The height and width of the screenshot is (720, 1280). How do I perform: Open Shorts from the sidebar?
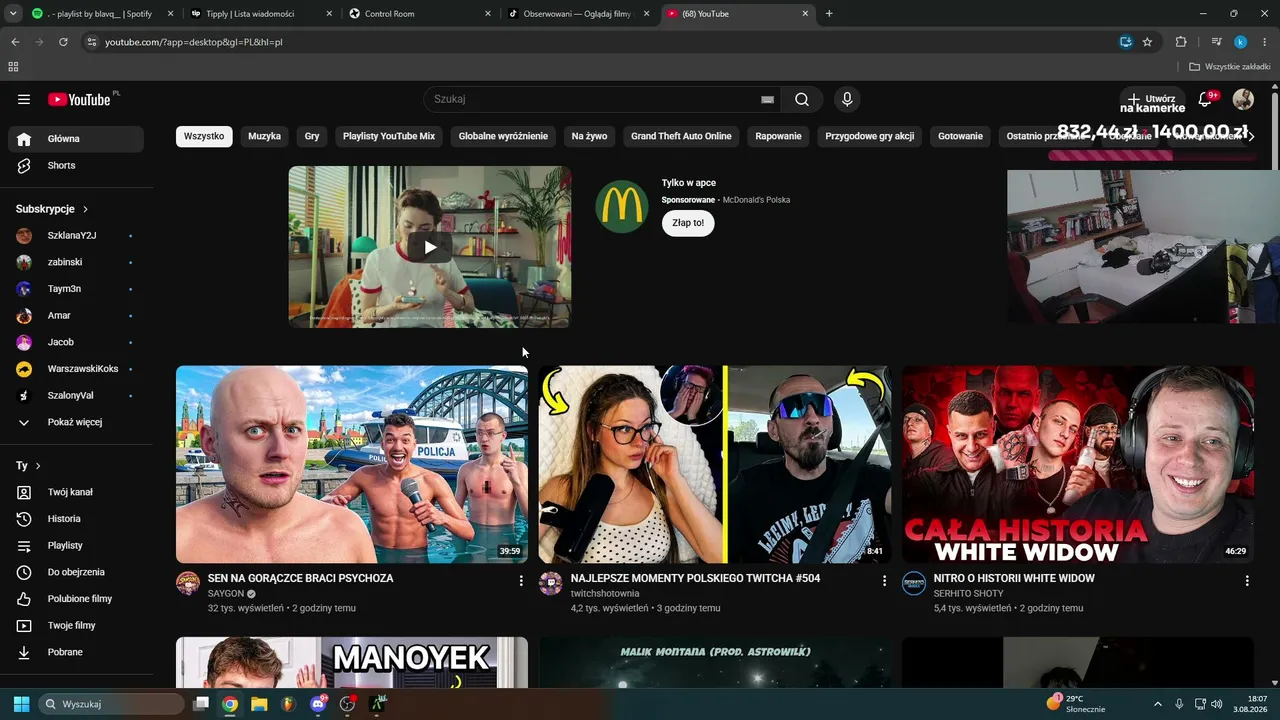[x=76, y=165]
